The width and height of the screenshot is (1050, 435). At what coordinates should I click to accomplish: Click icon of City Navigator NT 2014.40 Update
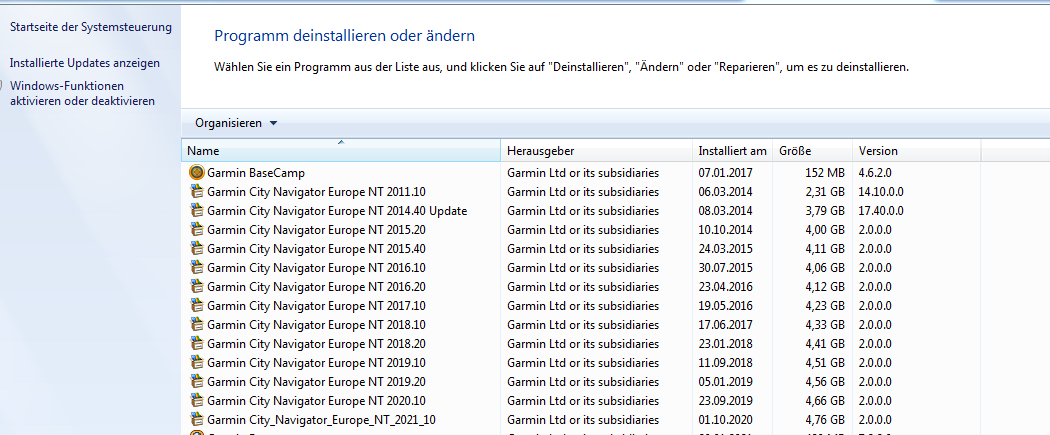[x=196, y=211]
